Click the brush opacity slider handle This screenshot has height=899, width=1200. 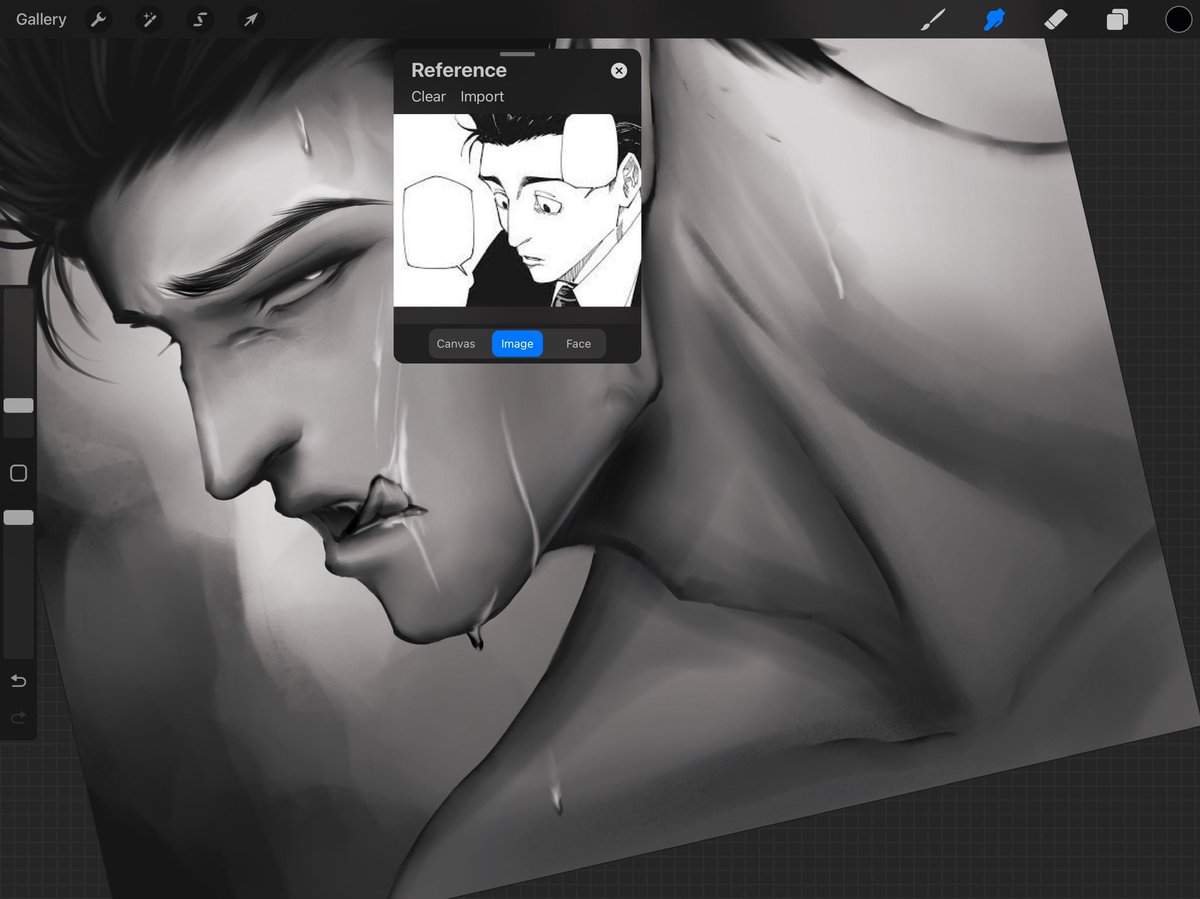(18, 517)
